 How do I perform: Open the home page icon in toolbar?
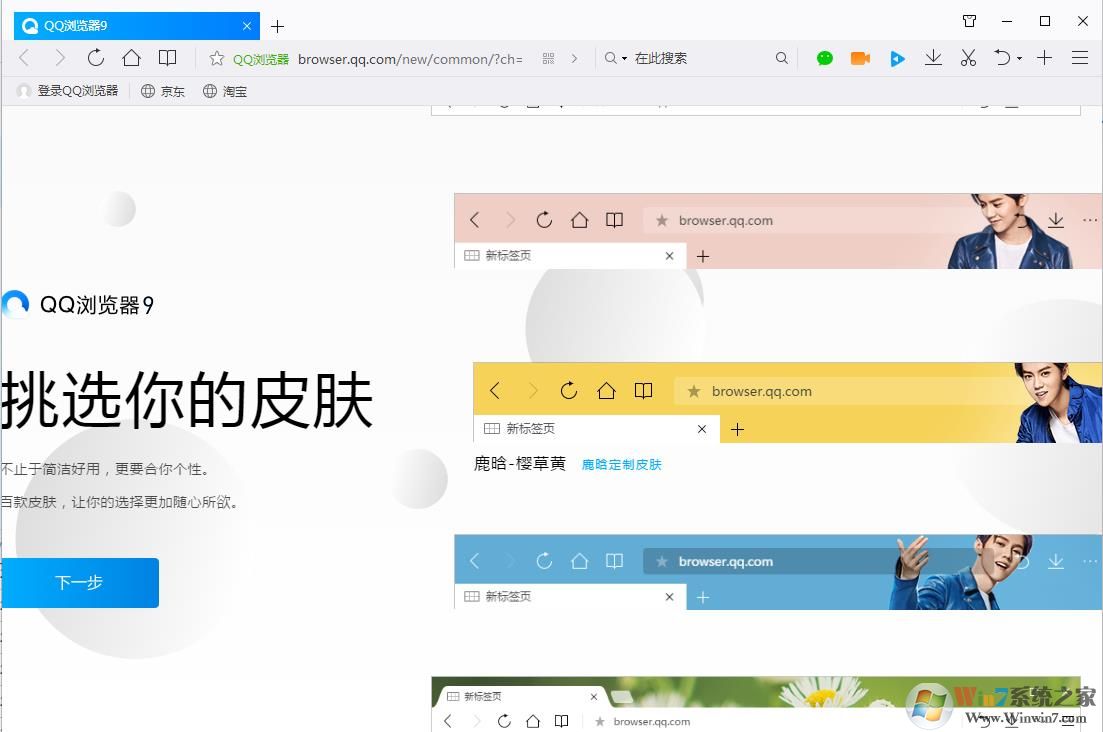(x=132, y=58)
